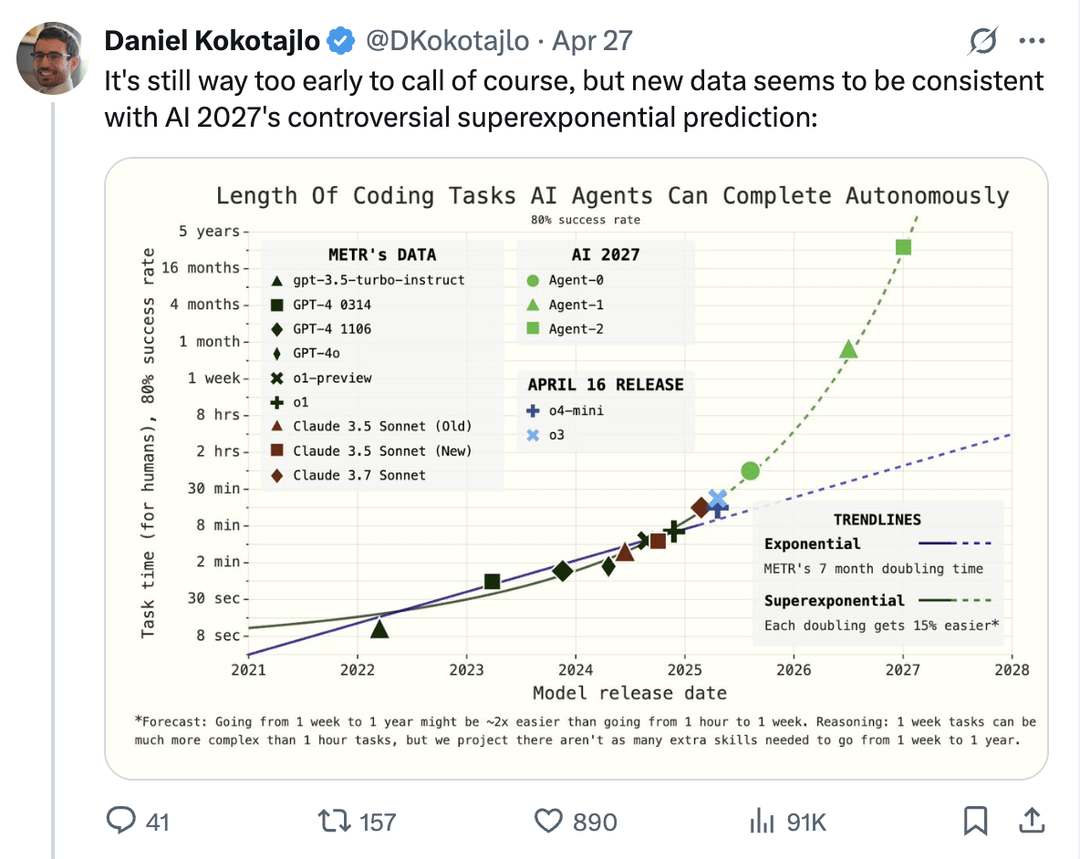Click the 91K views count
1080x859 pixels.
pyautogui.click(x=806, y=821)
